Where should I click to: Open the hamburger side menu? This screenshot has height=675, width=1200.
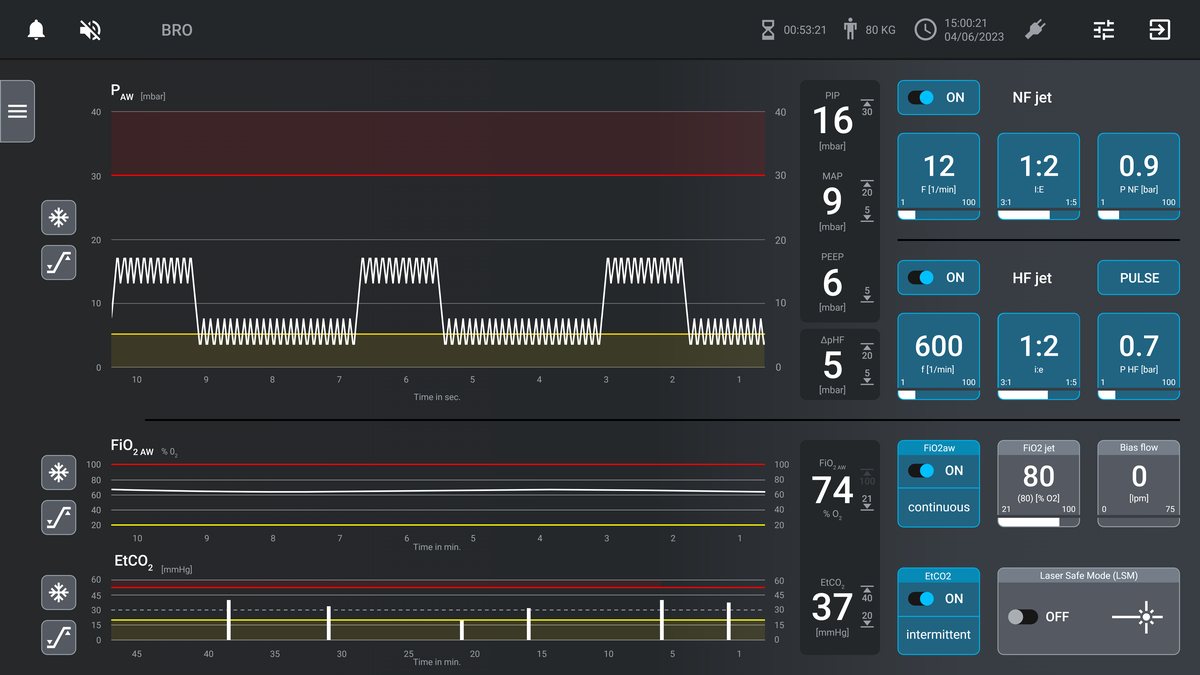(17, 111)
